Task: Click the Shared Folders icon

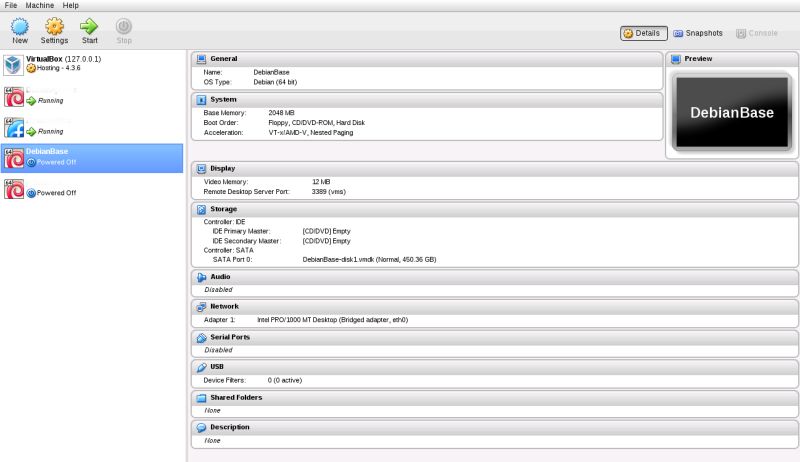Action: pyautogui.click(x=202, y=398)
